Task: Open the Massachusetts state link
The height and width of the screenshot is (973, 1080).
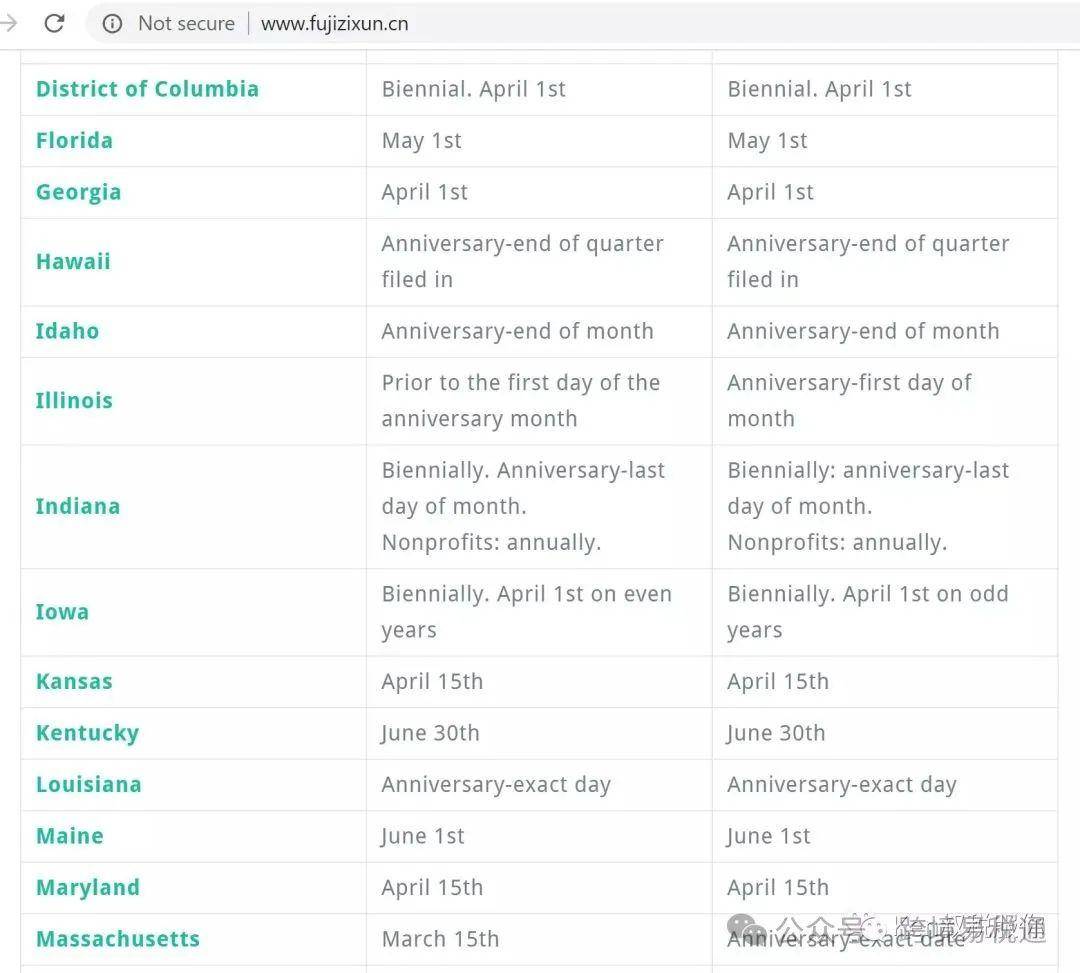Action: pyautogui.click(x=118, y=939)
